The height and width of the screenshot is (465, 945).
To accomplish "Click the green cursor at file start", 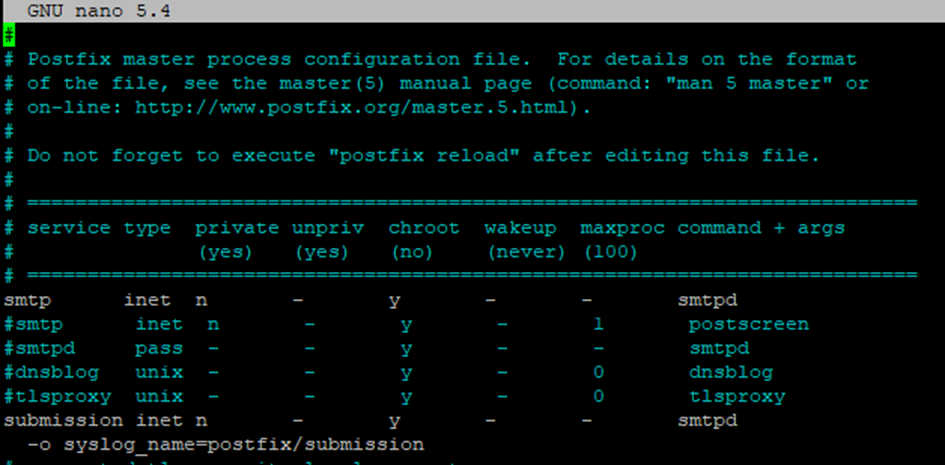I will pyautogui.click(x=9, y=35).
